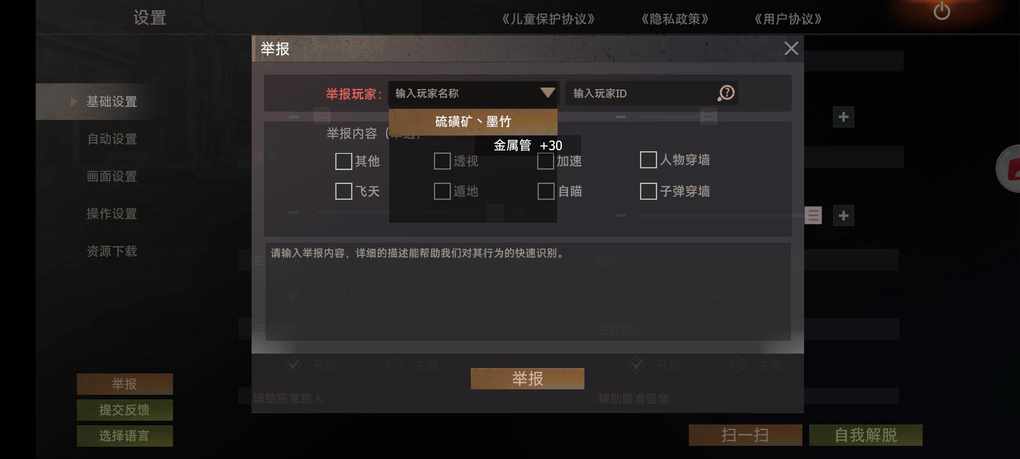Check the 子弹穿墙 option
Screen dimensions: 1020x459
(x=648, y=191)
